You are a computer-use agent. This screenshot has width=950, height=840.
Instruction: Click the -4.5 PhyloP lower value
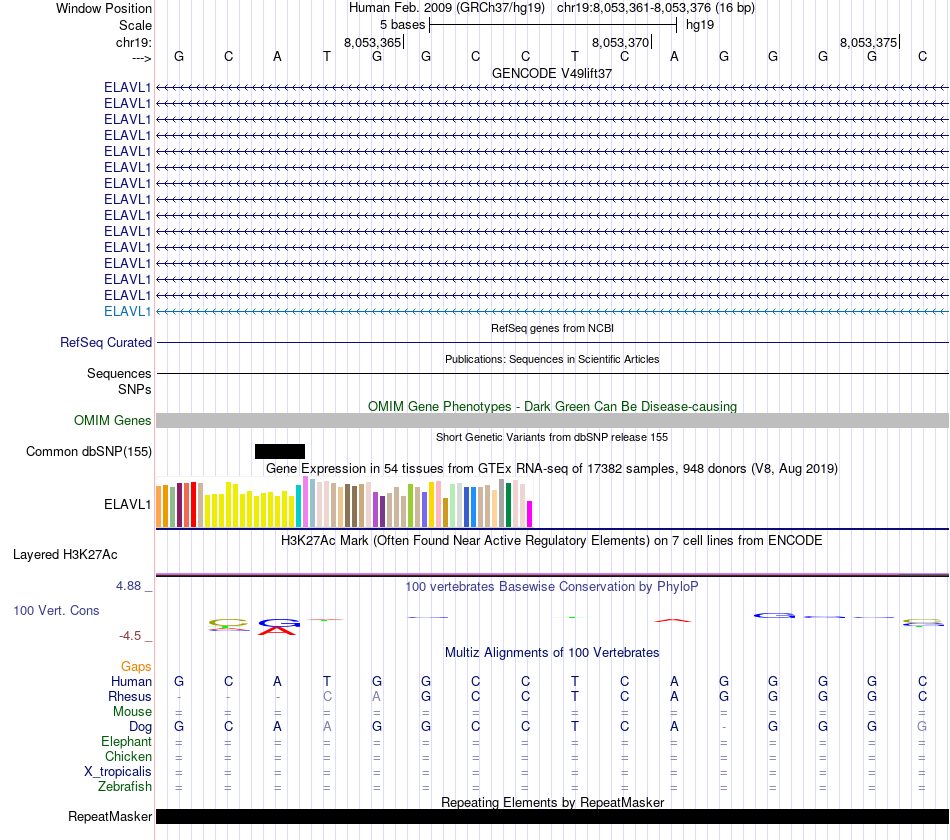pos(130,636)
